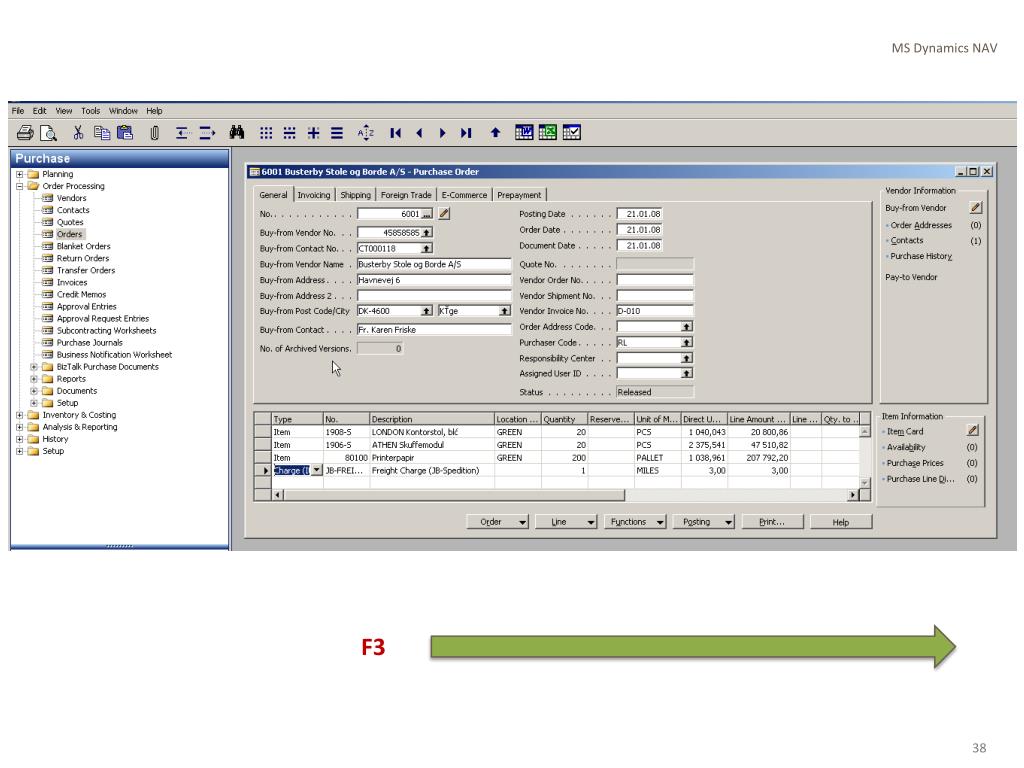Click the left-pointing arrow with lines toolbar icon
Image resolution: width=1024 pixels, height=768 pixels.
point(182,133)
